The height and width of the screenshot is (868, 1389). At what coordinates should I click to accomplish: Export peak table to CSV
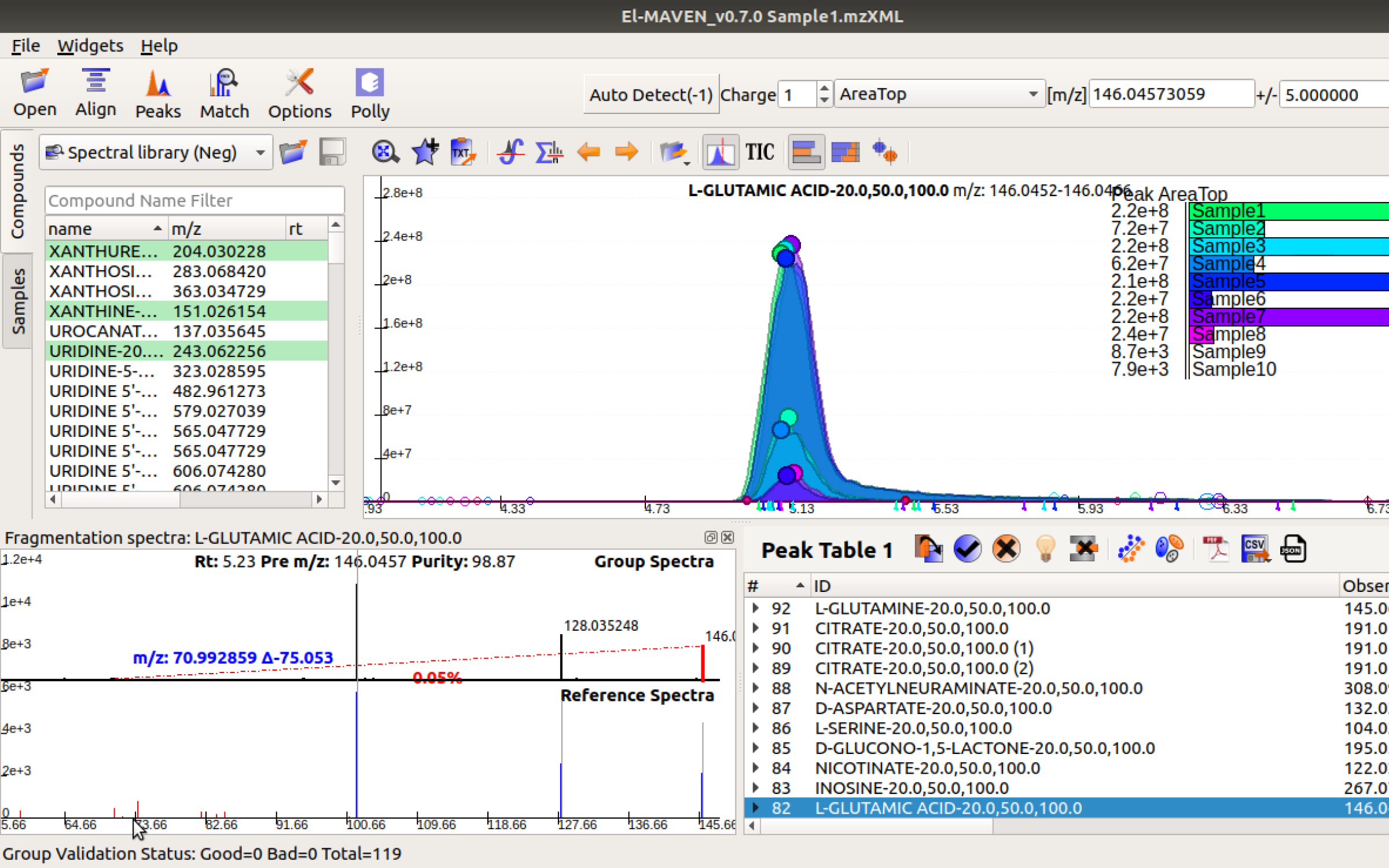[x=1255, y=549]
